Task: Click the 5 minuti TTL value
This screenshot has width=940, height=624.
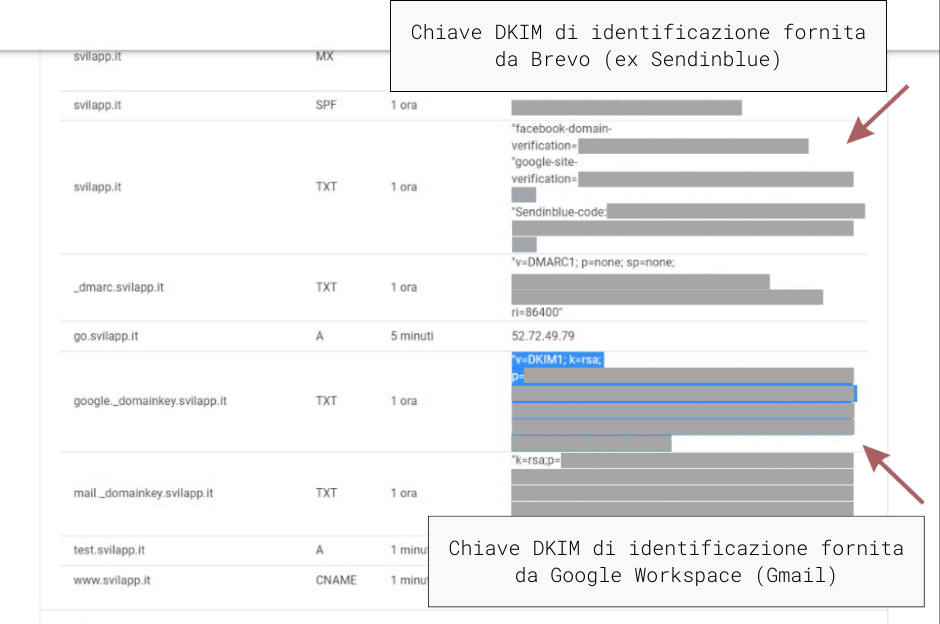Action: click(x=412, y=336)
